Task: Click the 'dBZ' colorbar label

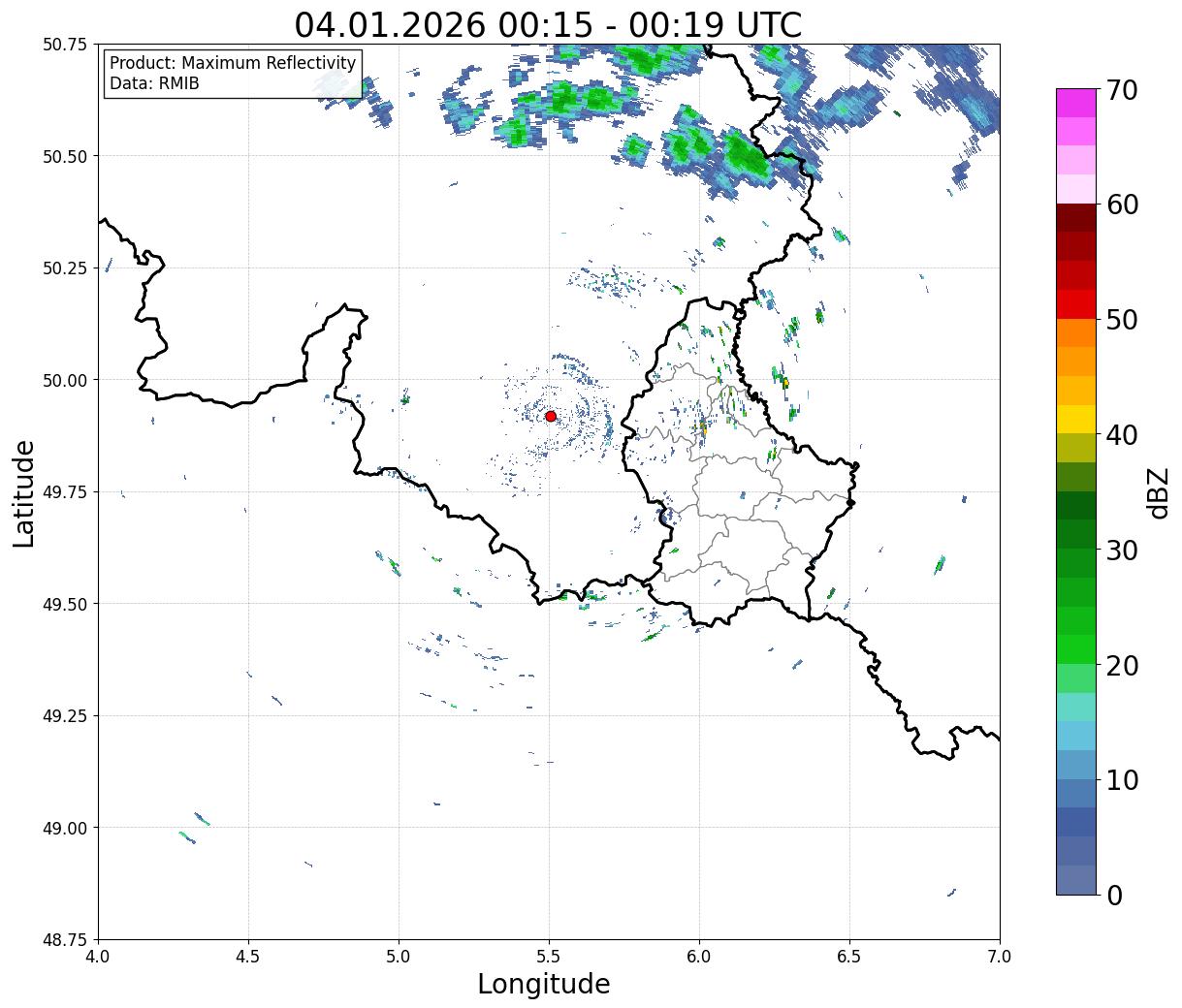Action: [1159, 492]
